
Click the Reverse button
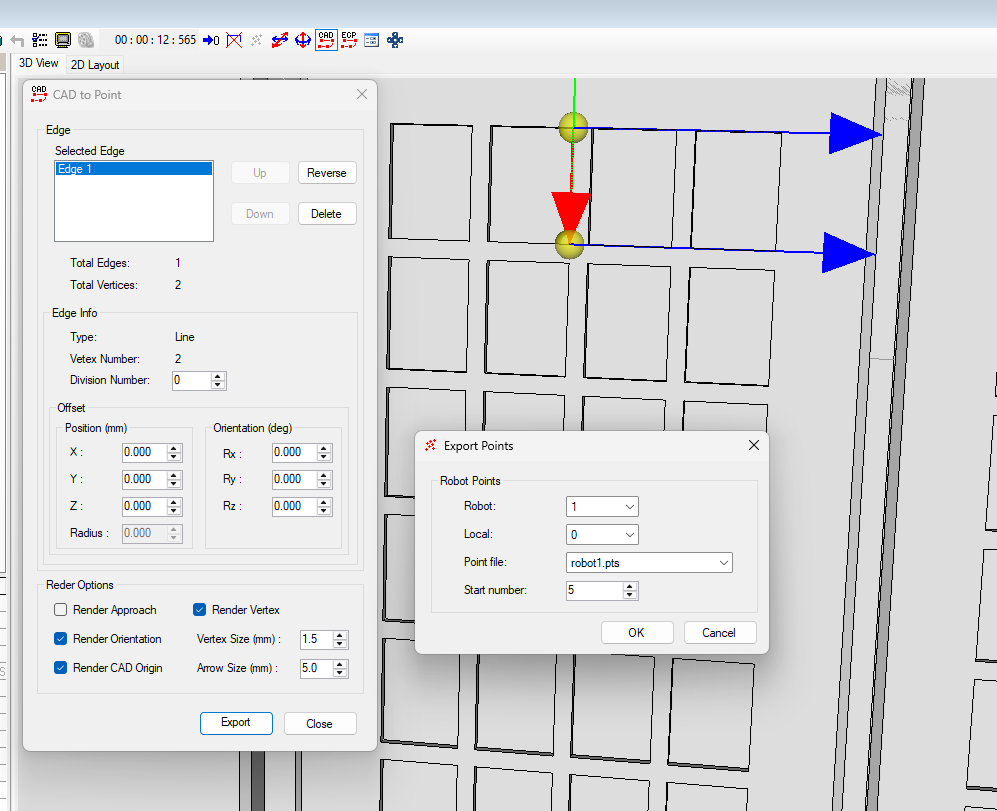327,173
